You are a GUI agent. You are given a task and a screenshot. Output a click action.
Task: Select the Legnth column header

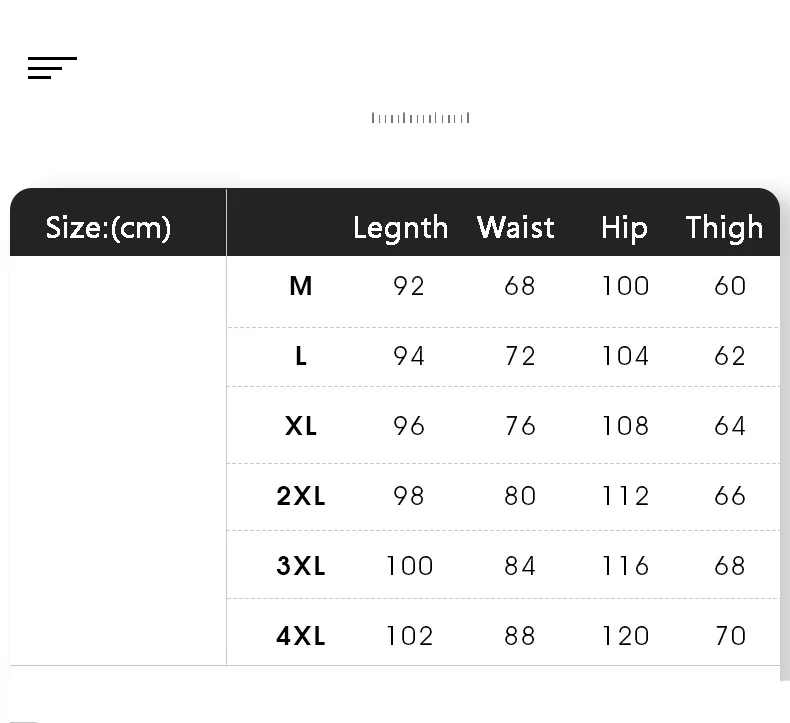(x=400, y=228)
